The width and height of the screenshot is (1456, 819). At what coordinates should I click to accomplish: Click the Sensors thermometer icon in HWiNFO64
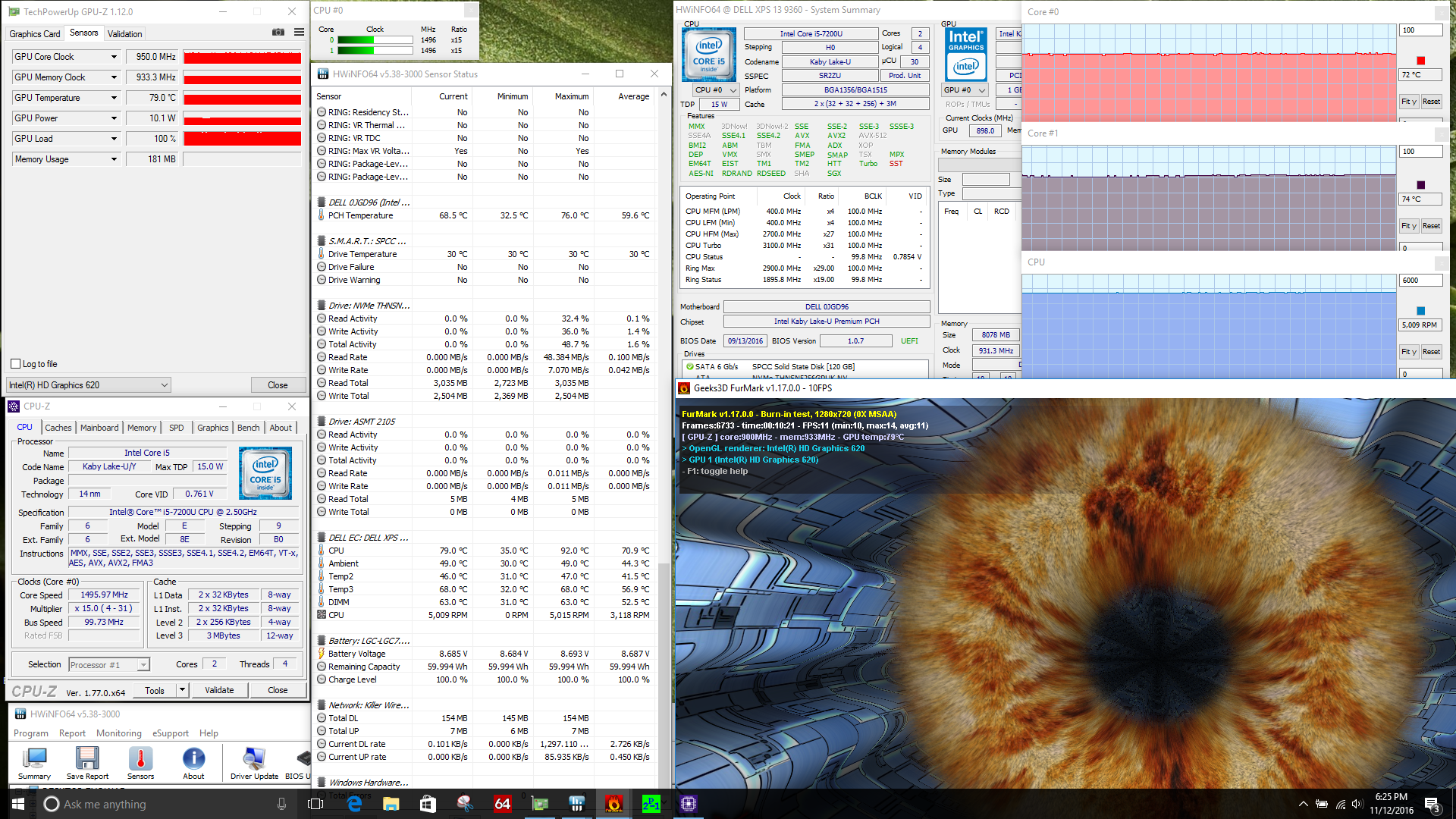(140, 759)
